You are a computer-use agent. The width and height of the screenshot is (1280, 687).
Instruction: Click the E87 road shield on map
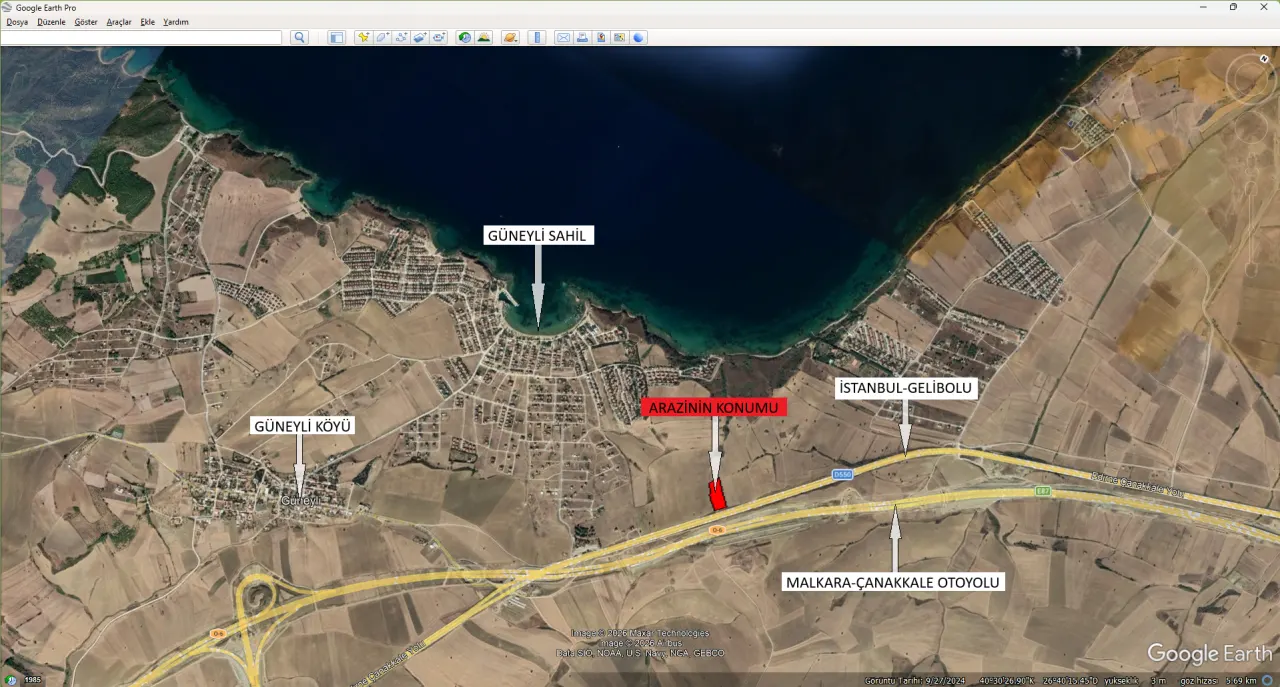(1043, 491)
